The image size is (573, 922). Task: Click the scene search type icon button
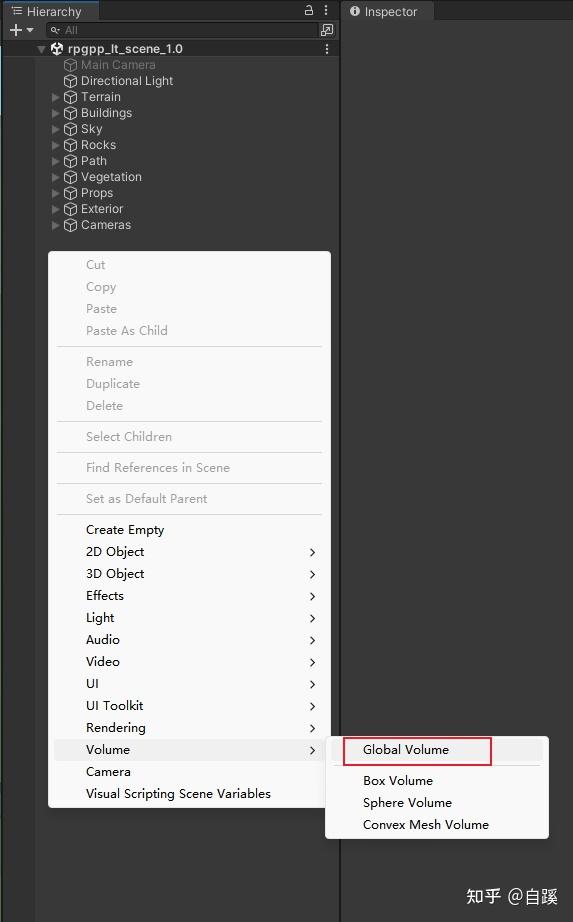tap(327, 30)
